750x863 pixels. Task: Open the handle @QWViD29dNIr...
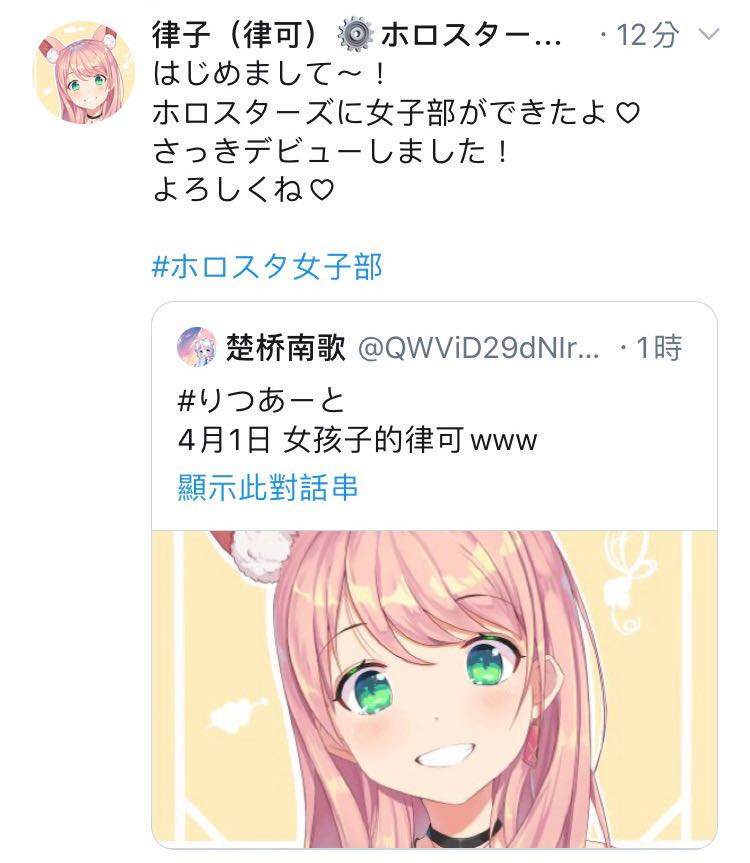click(479, 347)
